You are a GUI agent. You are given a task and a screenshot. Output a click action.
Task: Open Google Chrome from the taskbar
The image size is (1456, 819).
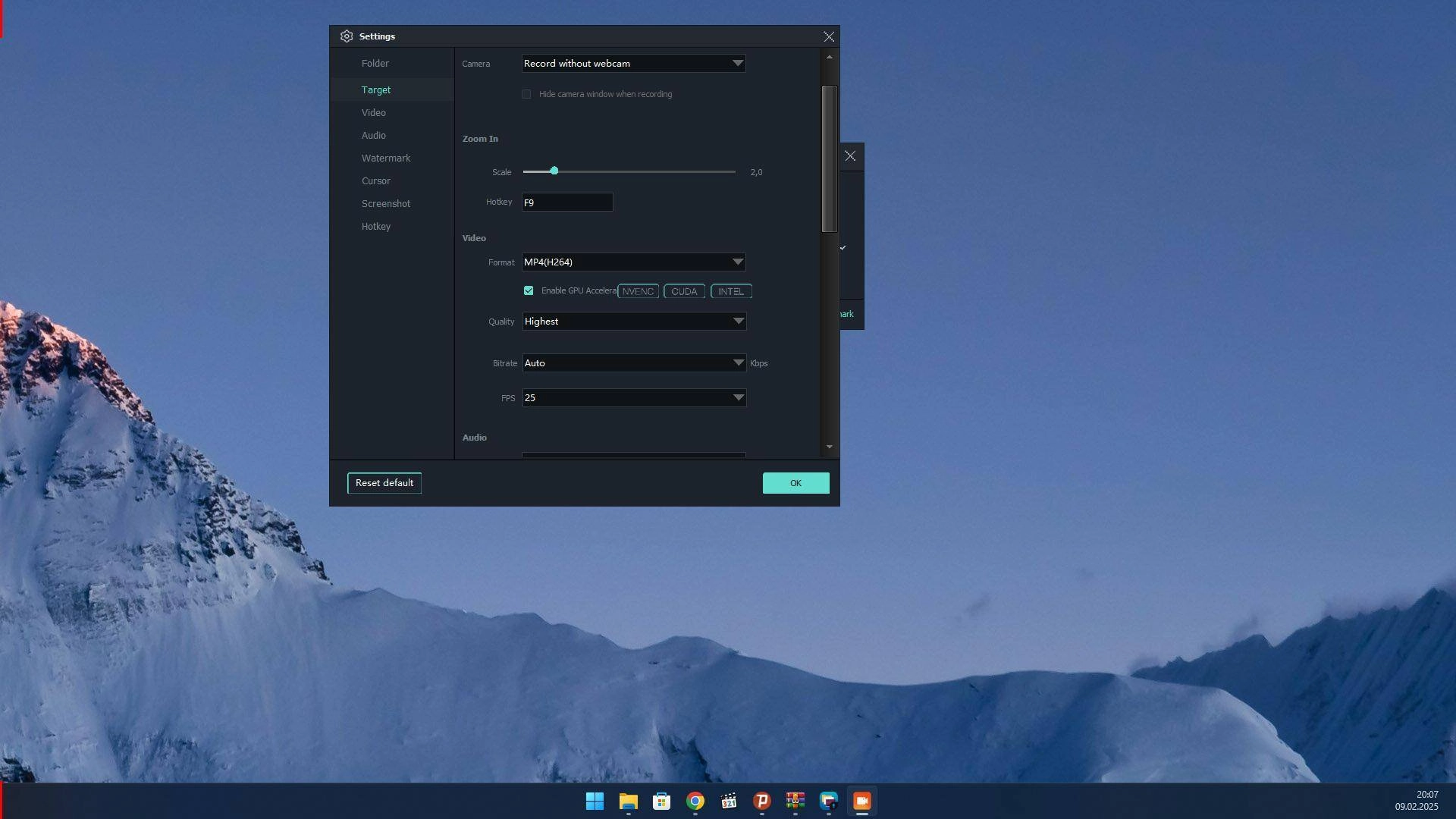(695, 801)
